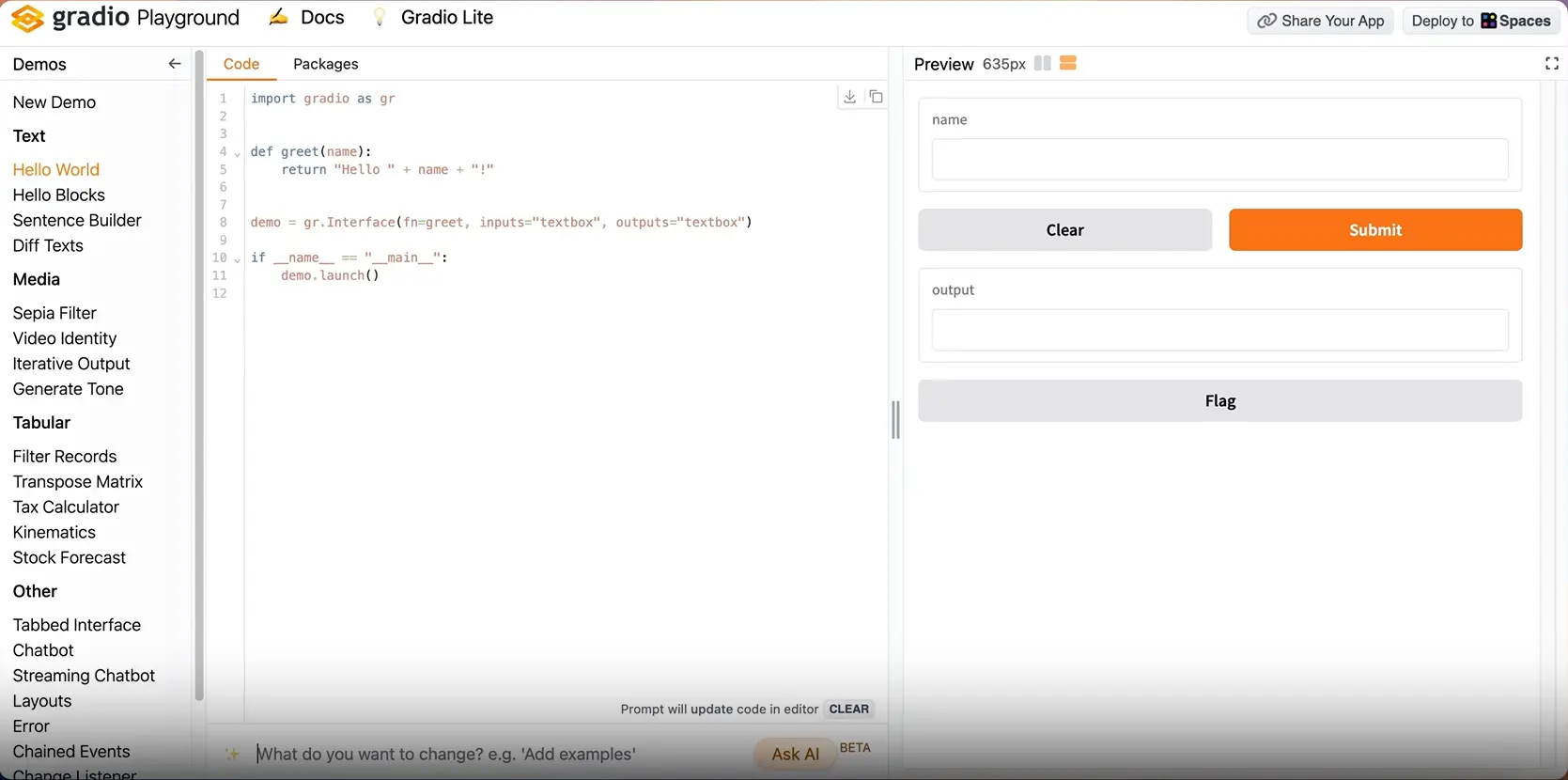Open the Stock Forecast demo
The image size is (1568, 780).
click(x=70, y=558)
